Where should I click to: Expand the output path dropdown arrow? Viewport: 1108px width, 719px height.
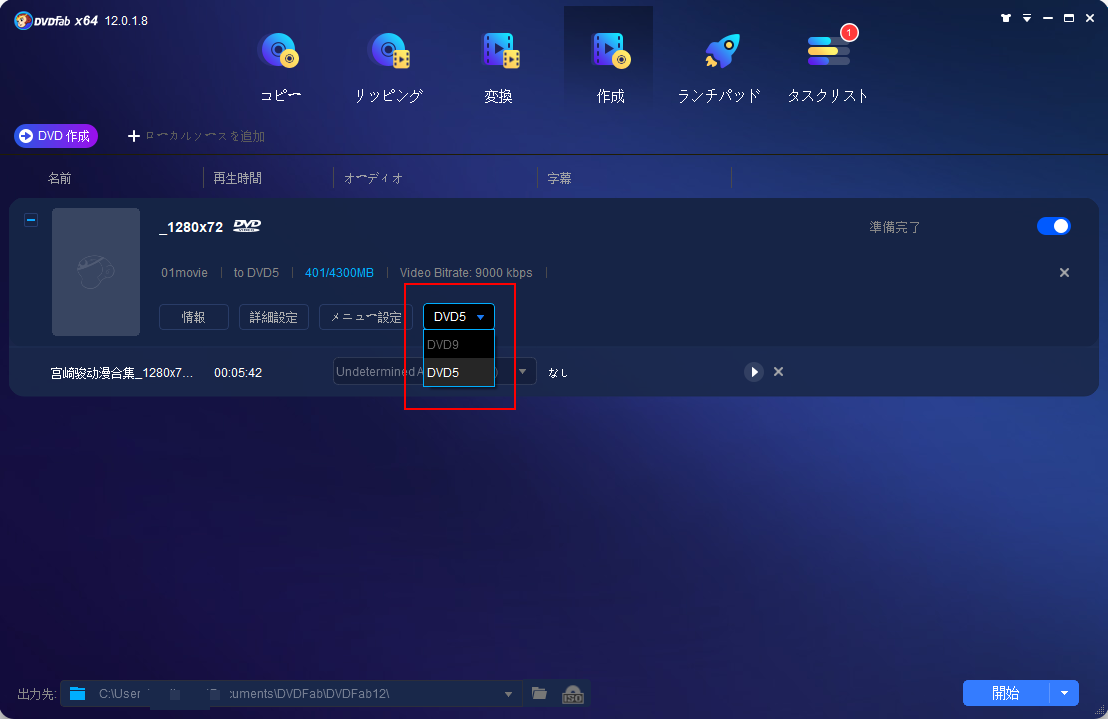pos(508,694)
